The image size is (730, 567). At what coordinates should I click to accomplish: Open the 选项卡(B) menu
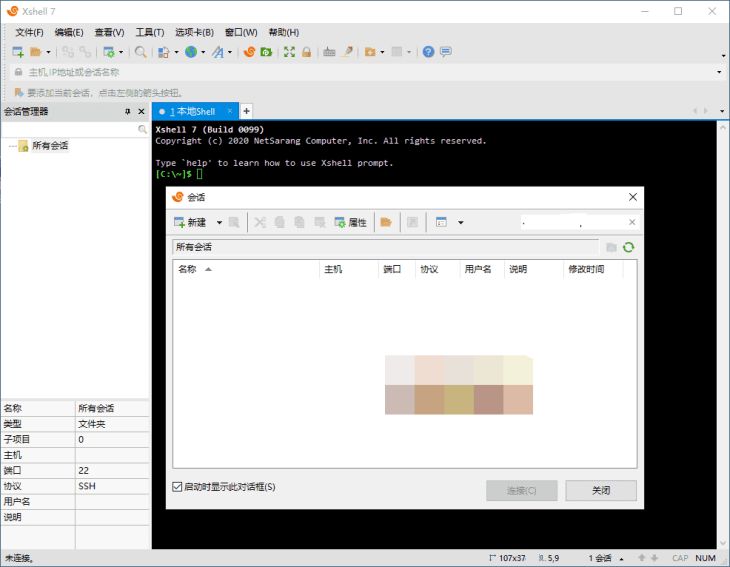click(x=194, y=33)
